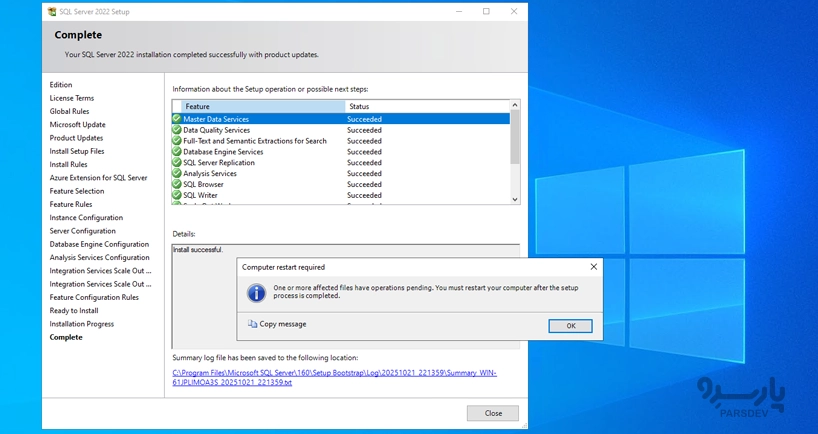Click the green check icon for Database Engine Services
The image size is (818, 434).
click(x=177, y=152)
